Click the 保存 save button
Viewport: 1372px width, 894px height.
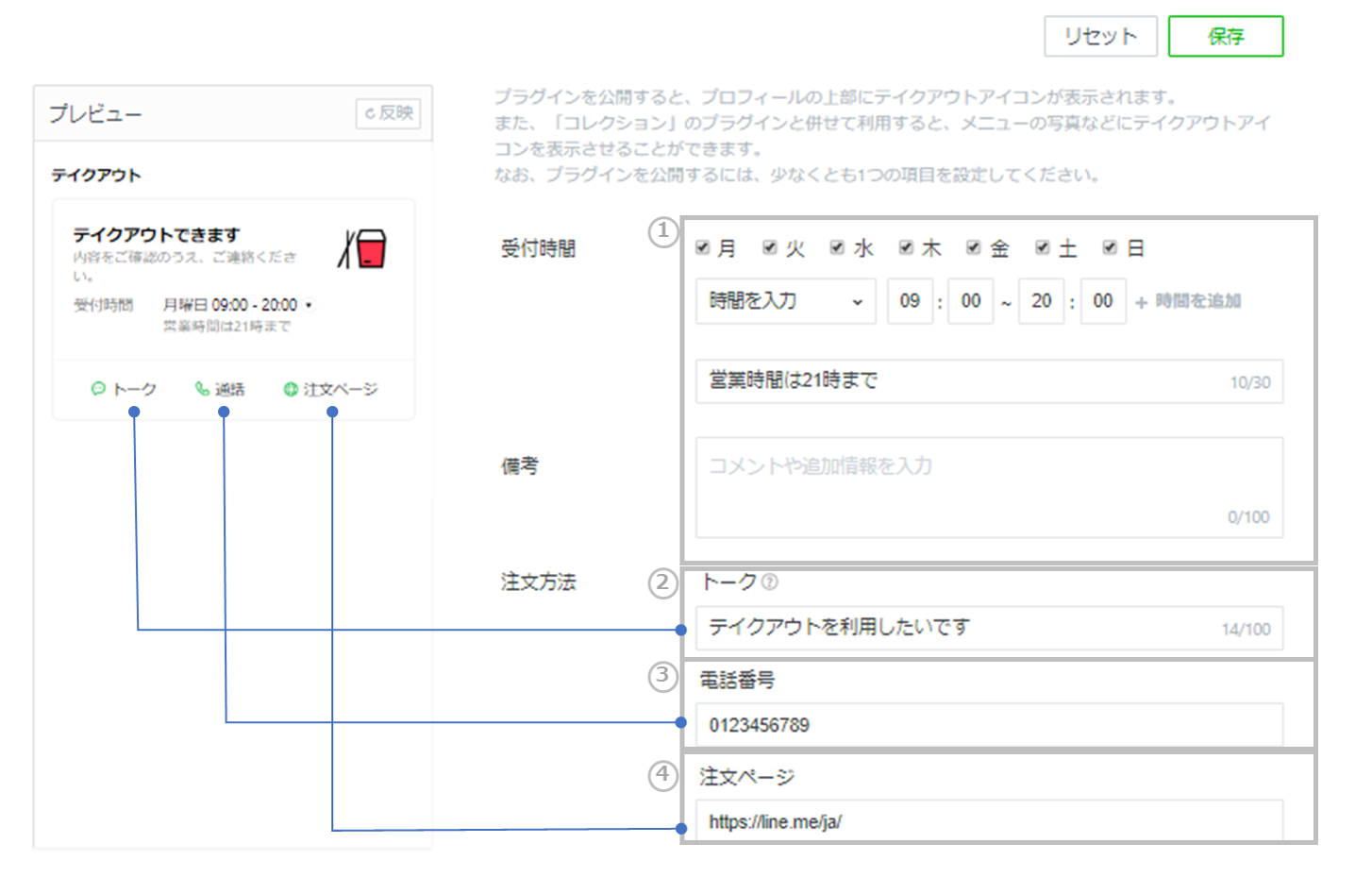point(1225,37)
